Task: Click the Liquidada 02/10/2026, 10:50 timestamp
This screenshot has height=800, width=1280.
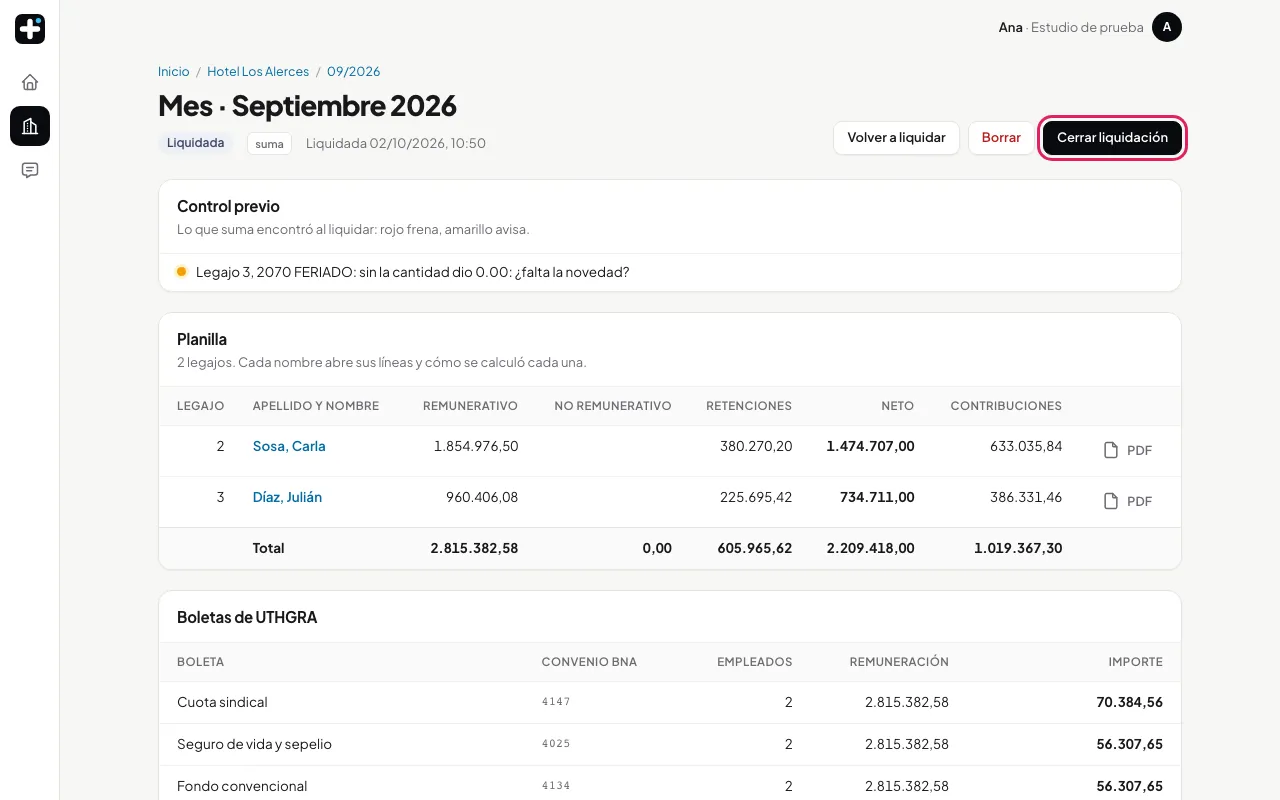Action: tap(396, 143)
